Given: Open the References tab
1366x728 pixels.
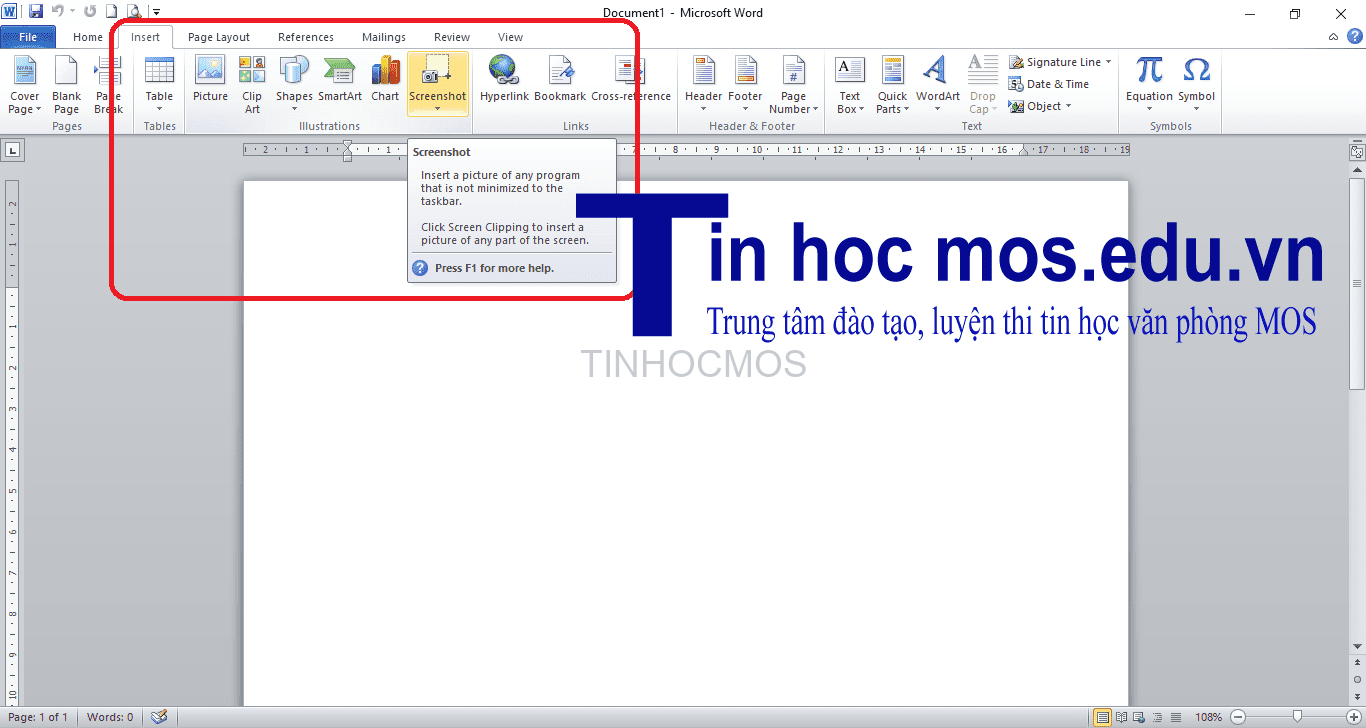Looking at the screenshot, I should click(306, 37).
